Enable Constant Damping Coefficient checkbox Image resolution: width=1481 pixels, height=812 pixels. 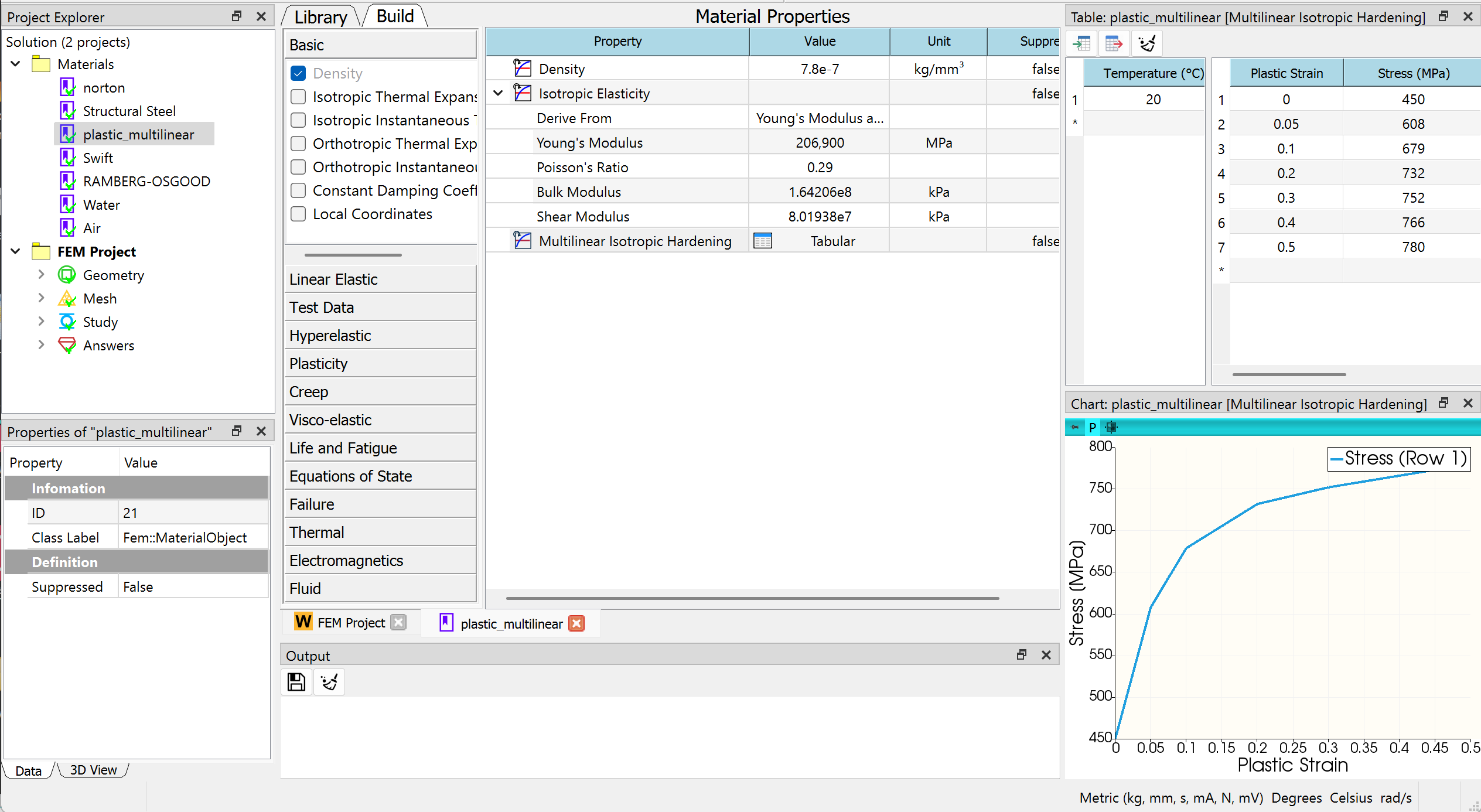click(298, 190)
